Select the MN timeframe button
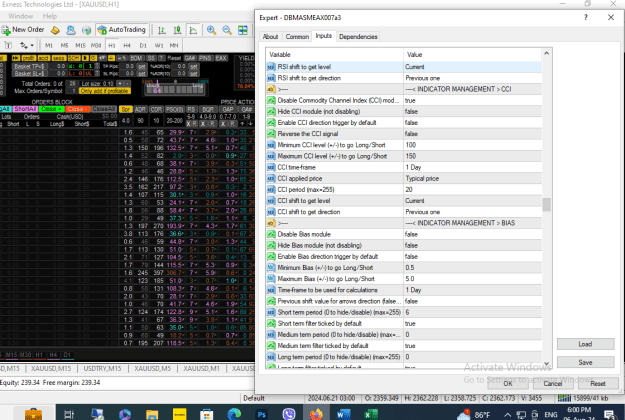Viewport: 625px width, 420px height. click(x=174, y=45)
